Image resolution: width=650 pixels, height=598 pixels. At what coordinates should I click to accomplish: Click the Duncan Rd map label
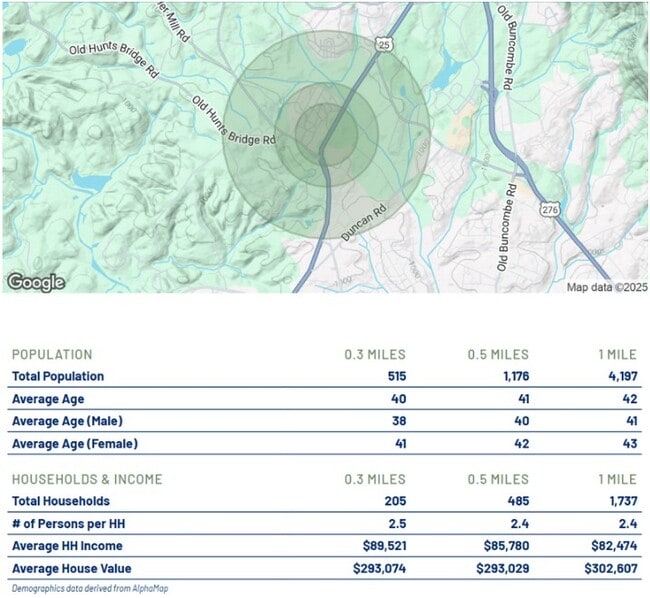coord(364,215)
